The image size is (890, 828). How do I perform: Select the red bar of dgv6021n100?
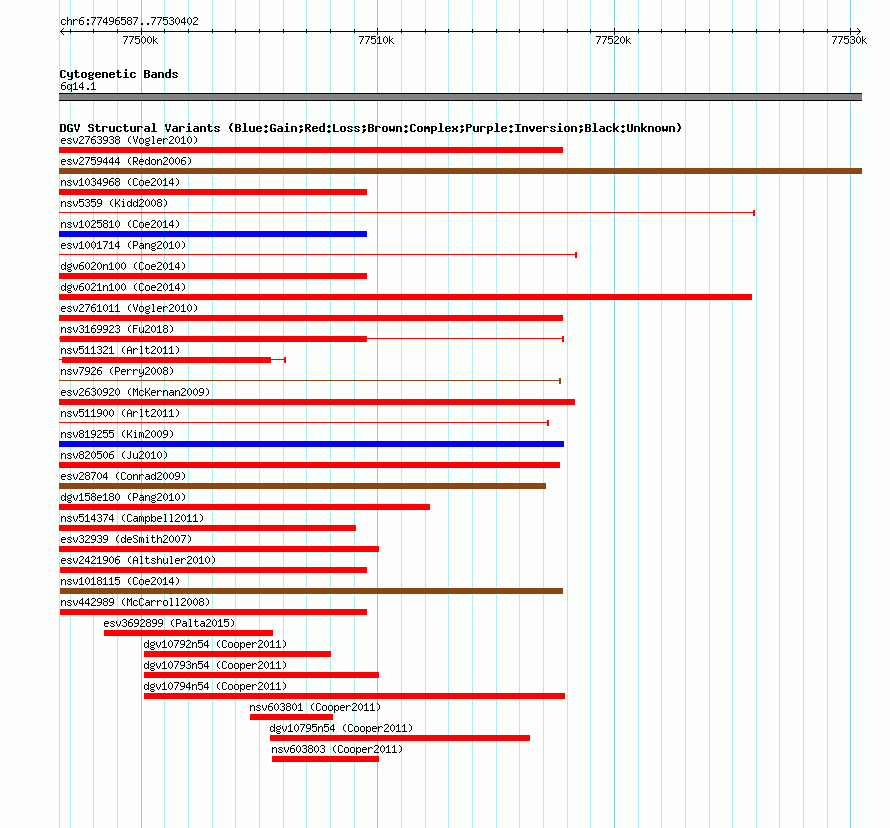pyautogui.click(x=405, y=297)
